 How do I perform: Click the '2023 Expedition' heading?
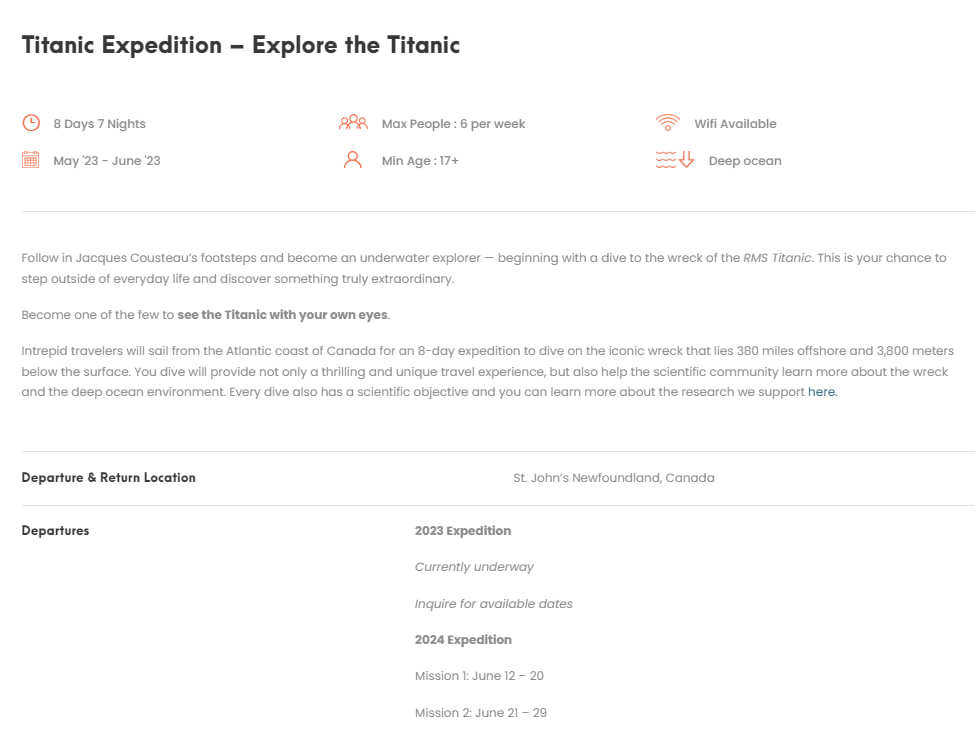pyautogui.click(x=463, y=531)
